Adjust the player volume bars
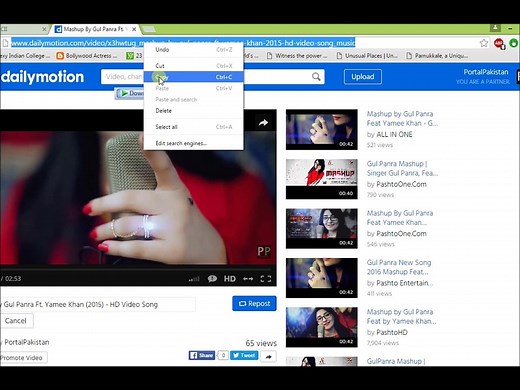 pyautogui.click(x=194, y=279)
